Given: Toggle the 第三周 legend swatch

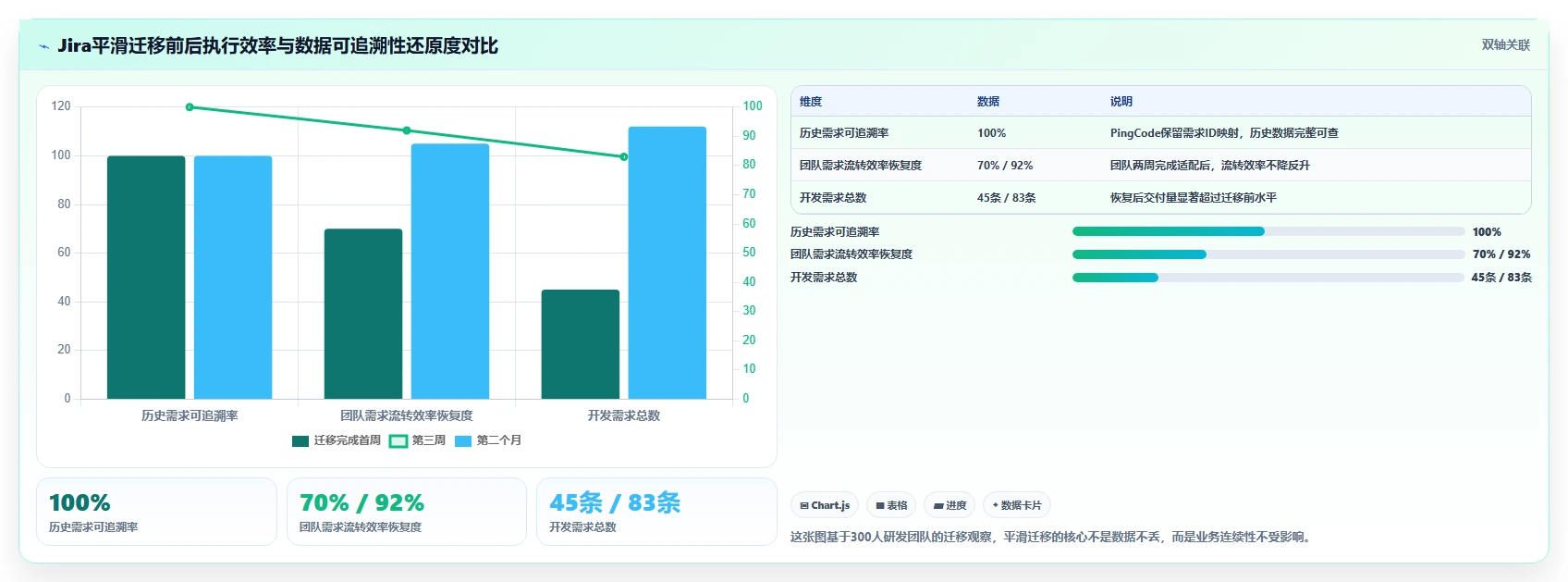Looking at the screenshot, I should (398, 441).
